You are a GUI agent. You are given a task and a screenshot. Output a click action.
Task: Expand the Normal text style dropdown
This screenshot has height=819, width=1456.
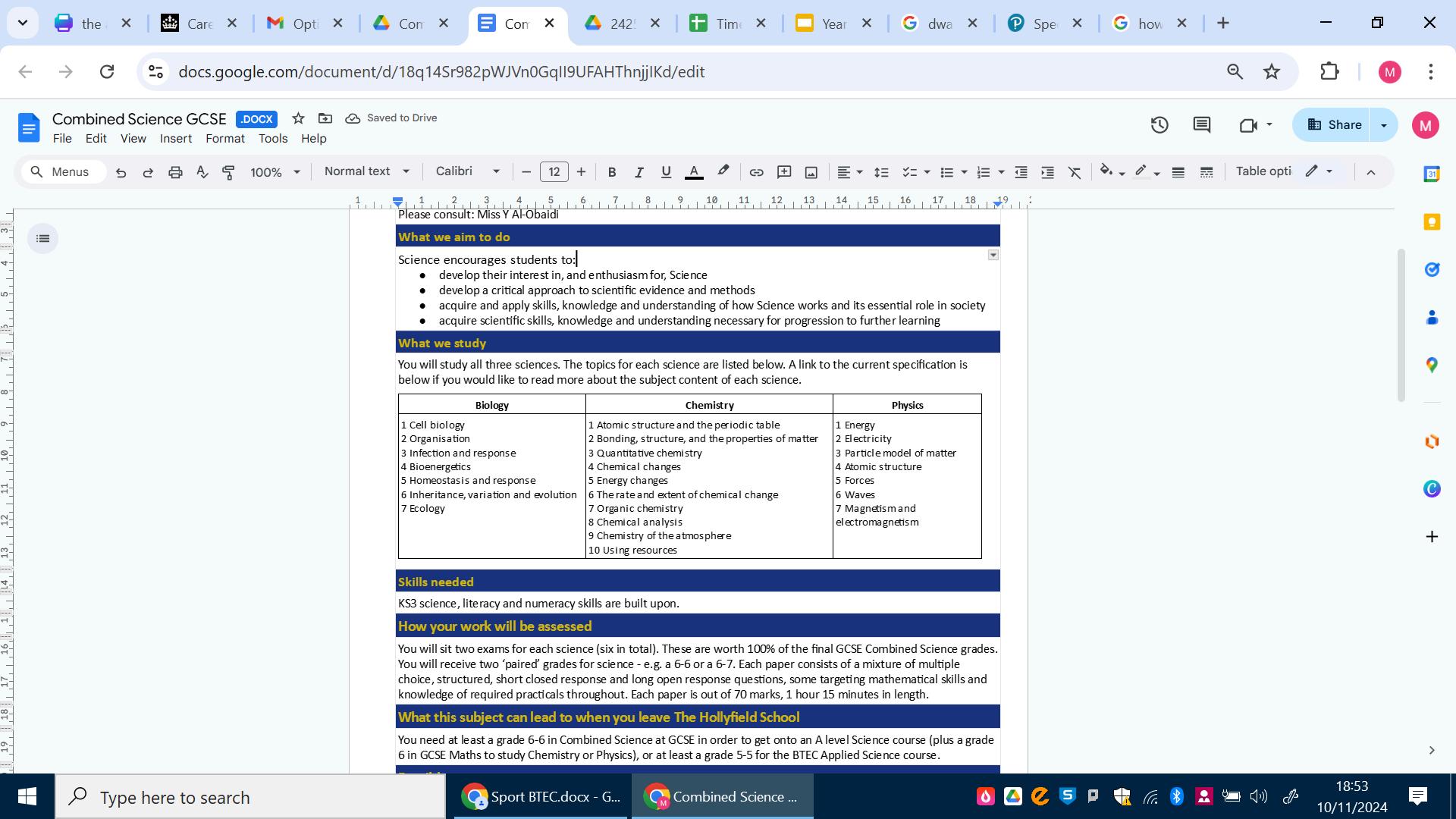366,171
